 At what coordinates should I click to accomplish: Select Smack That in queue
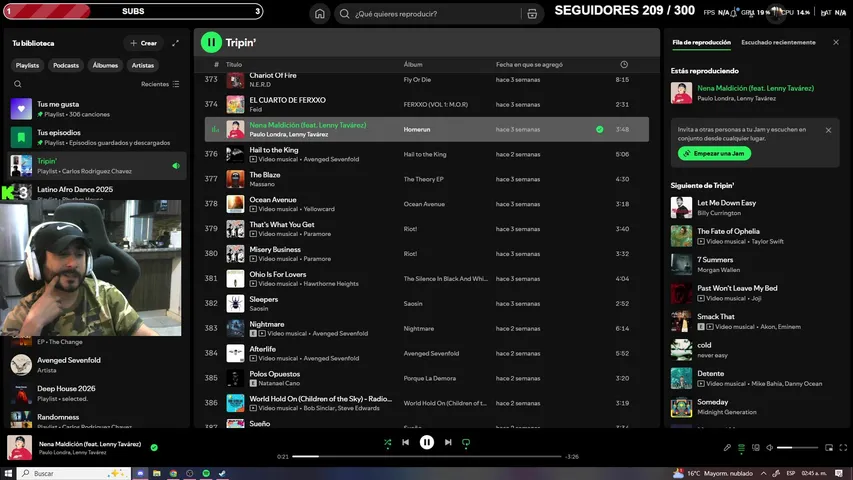pyautogui.click(x=755, y=321)
